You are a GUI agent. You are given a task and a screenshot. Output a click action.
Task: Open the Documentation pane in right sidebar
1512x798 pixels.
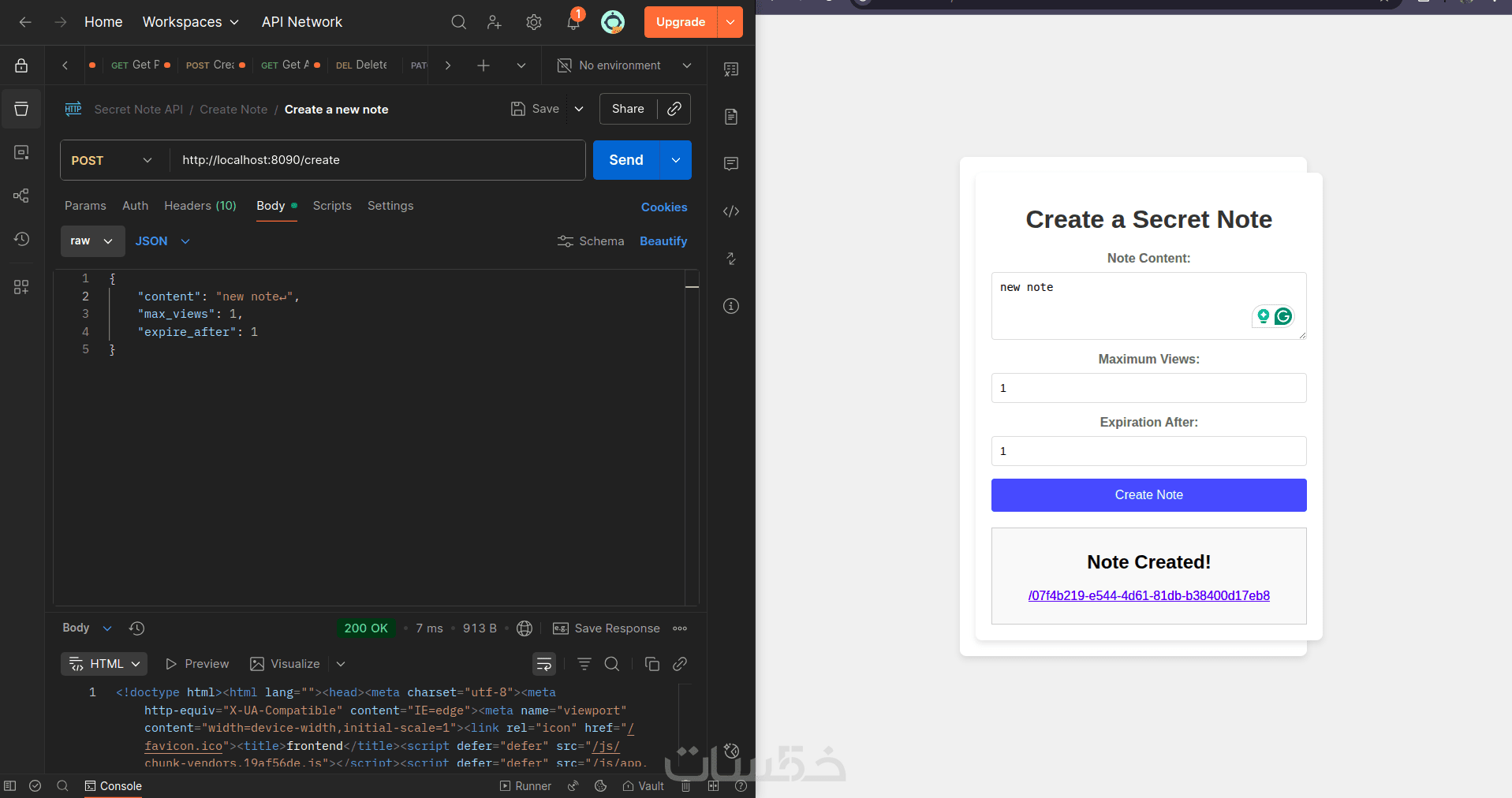point(731,117)
